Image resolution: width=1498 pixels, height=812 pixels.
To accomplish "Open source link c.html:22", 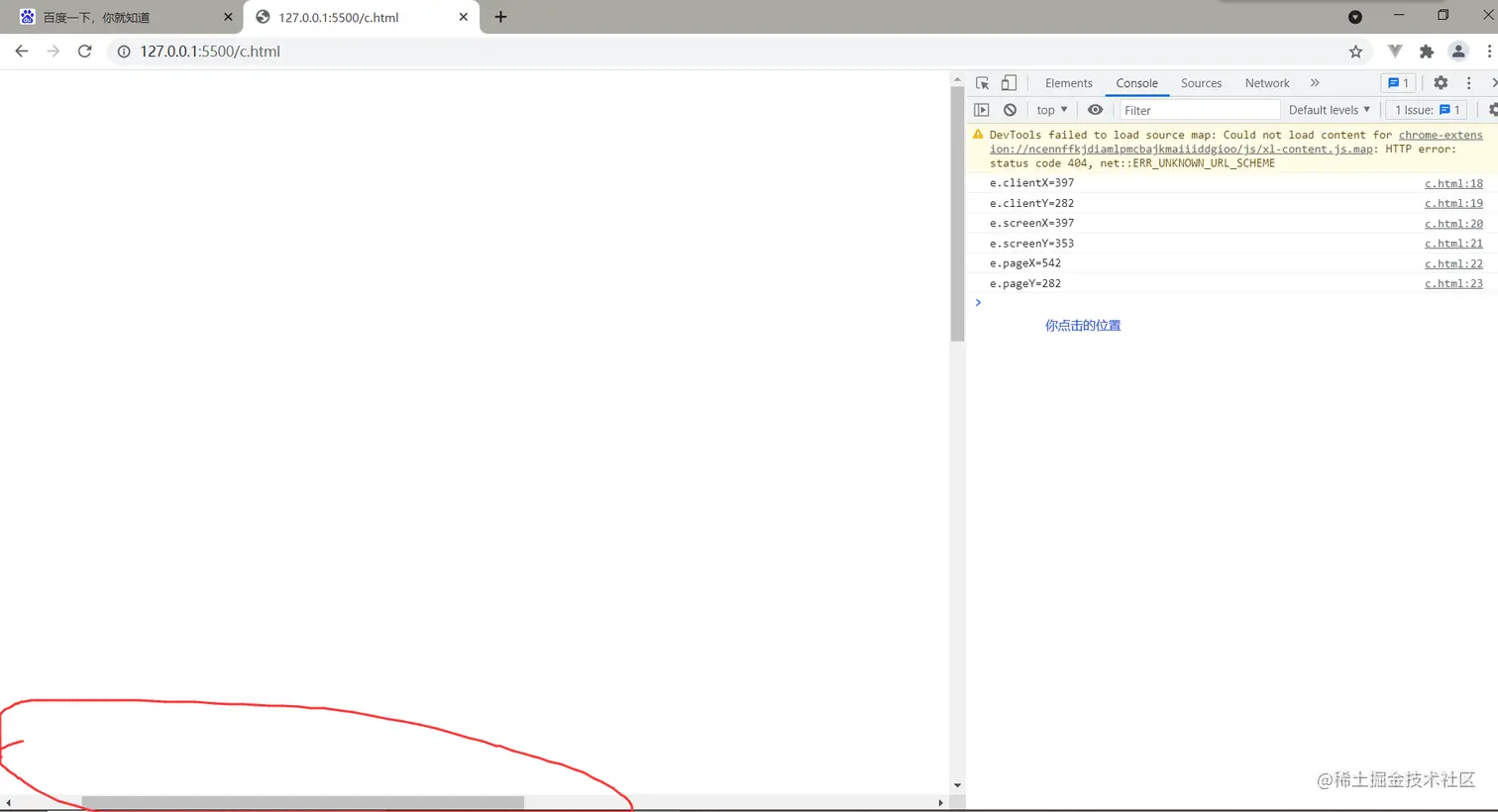I will pyautogui.click(x=1453, y=263).
